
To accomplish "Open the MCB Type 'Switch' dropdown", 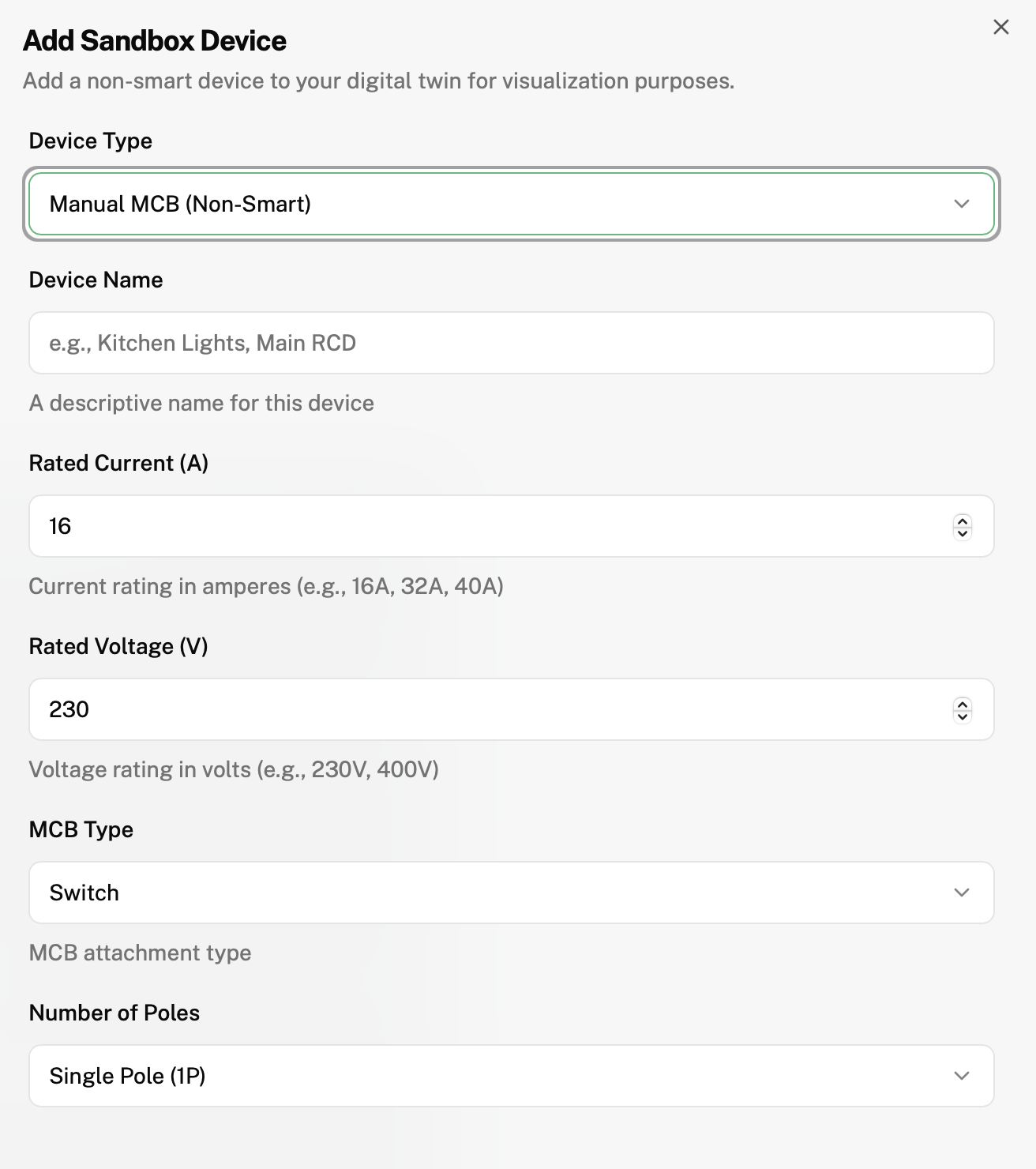I will click(x=511, y=893).
